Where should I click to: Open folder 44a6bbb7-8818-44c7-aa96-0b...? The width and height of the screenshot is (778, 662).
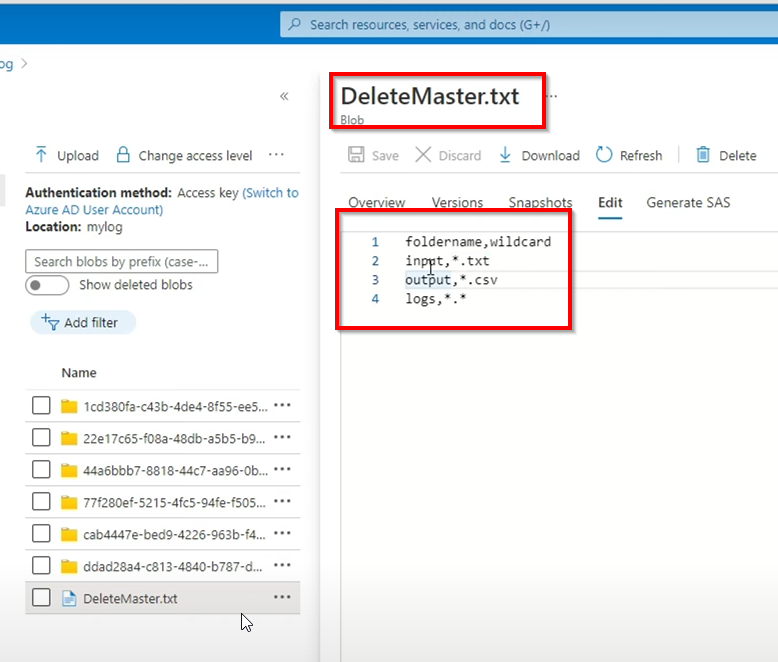coord(175,470)
